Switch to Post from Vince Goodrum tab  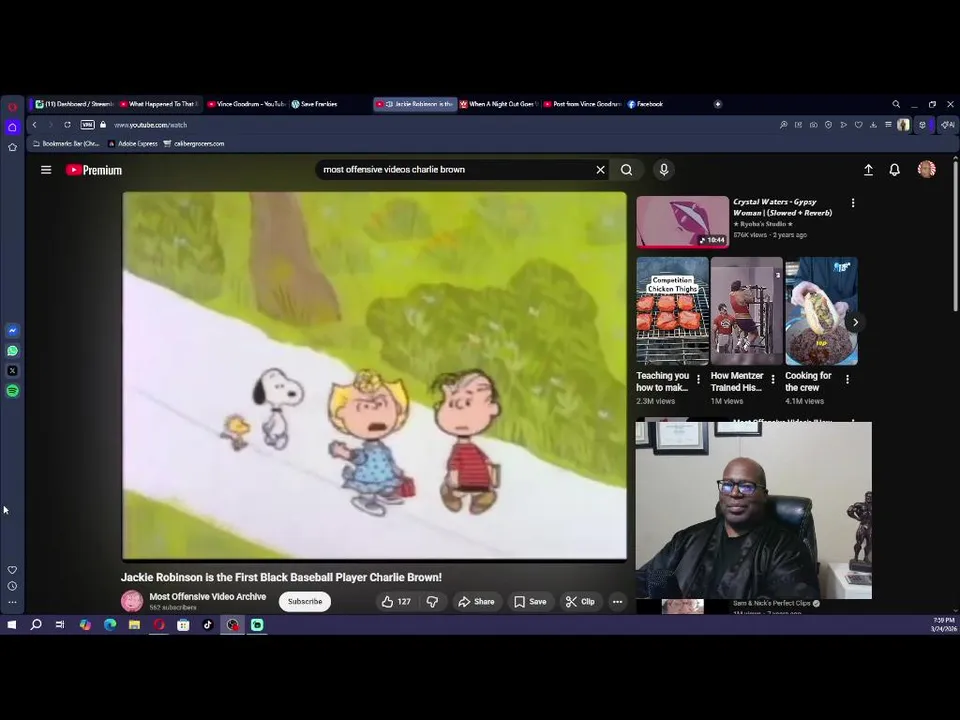583,104
